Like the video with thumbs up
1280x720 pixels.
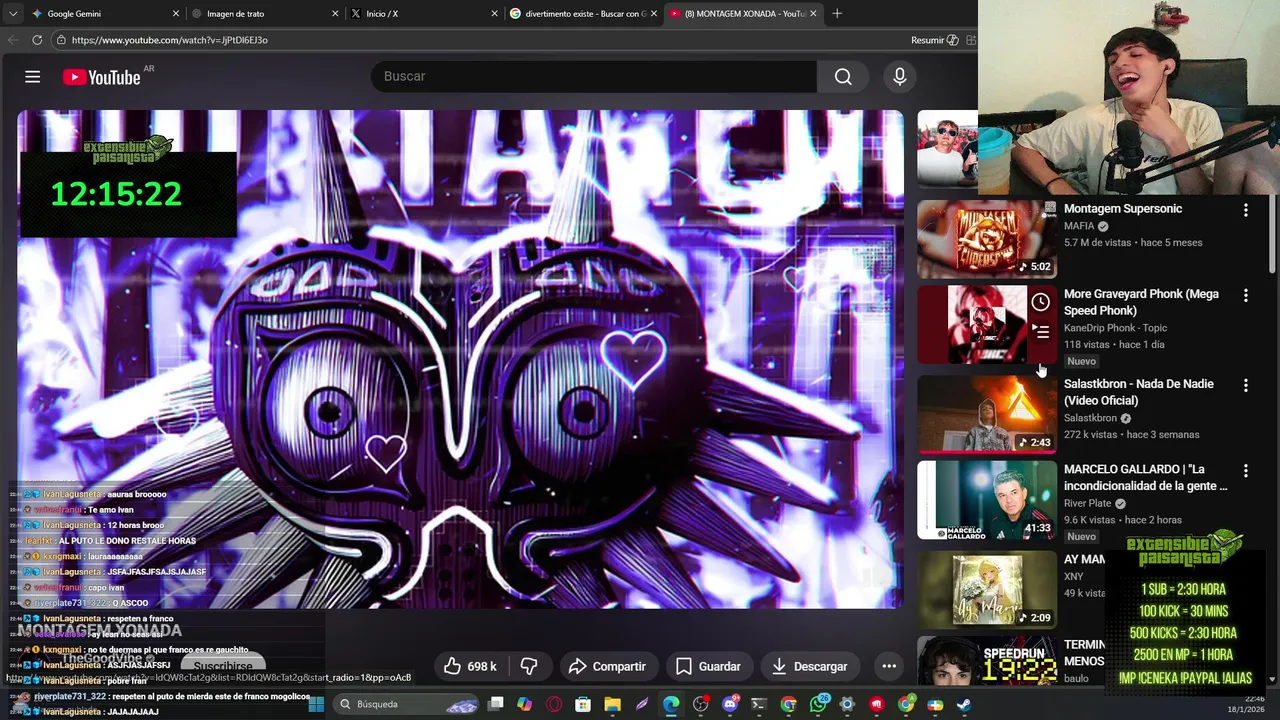tap(470, 666)
